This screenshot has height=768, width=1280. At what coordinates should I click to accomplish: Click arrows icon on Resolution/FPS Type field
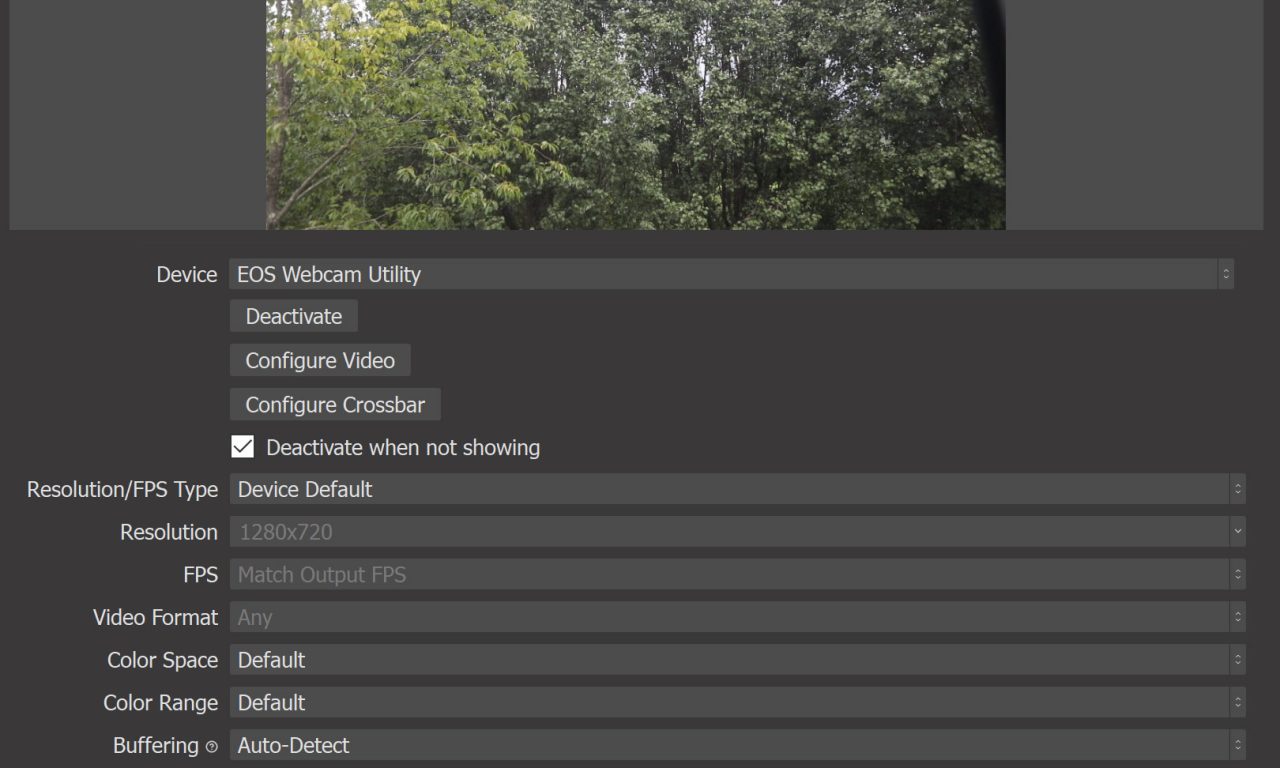coord(1238,489)
